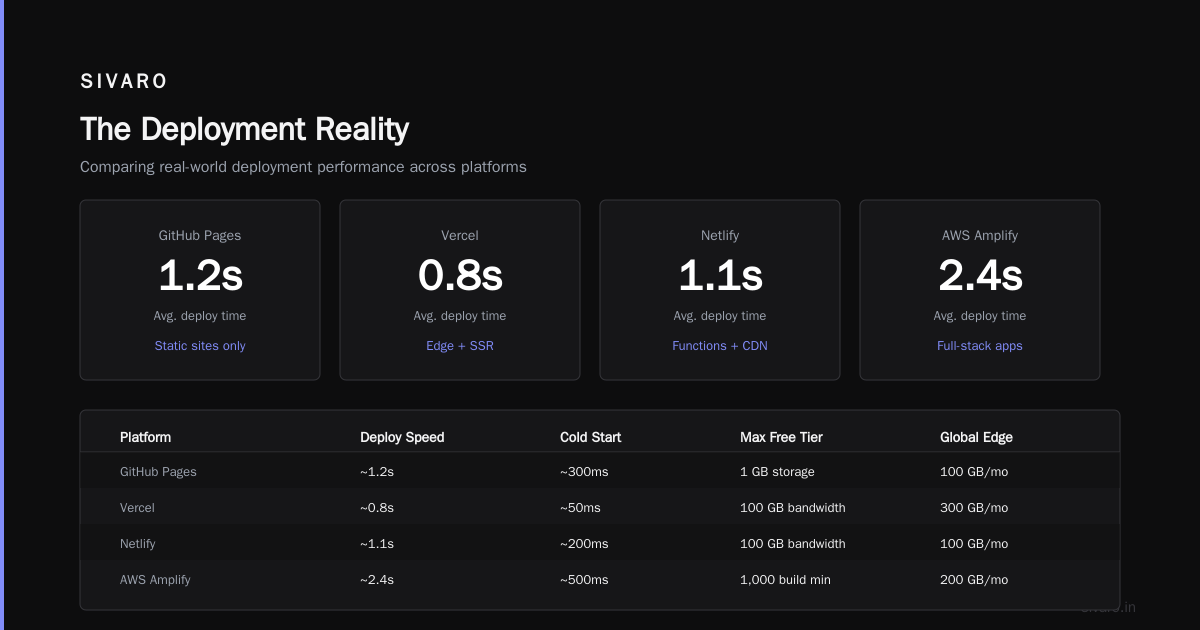Image resolution: width=1200 pixels, height=630 pixels.
Task: Click the subtitle about comparing real-world deployment performance
Action: point(303,167)
